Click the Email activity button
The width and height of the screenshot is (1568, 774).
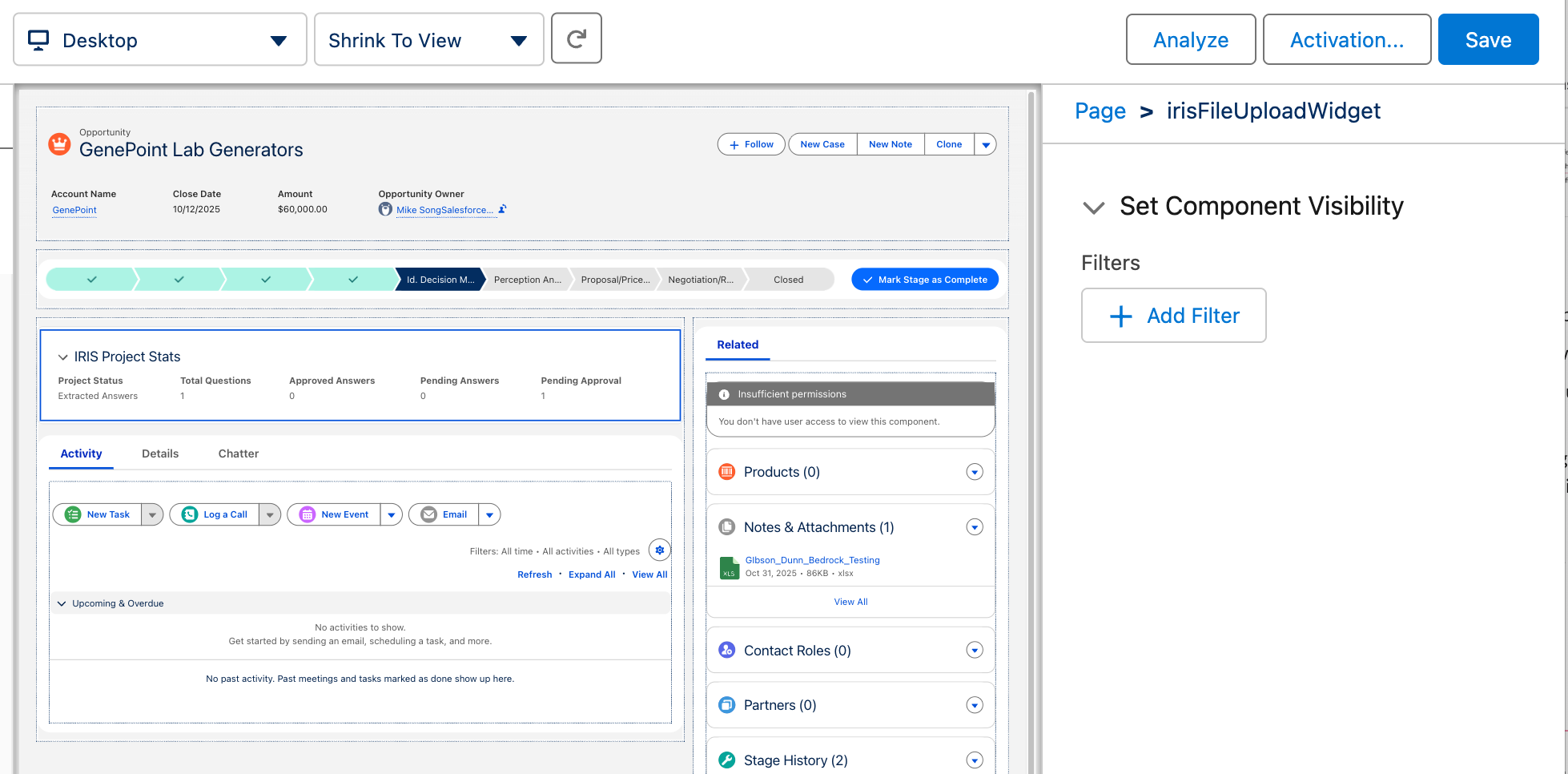tap(444, 514)
